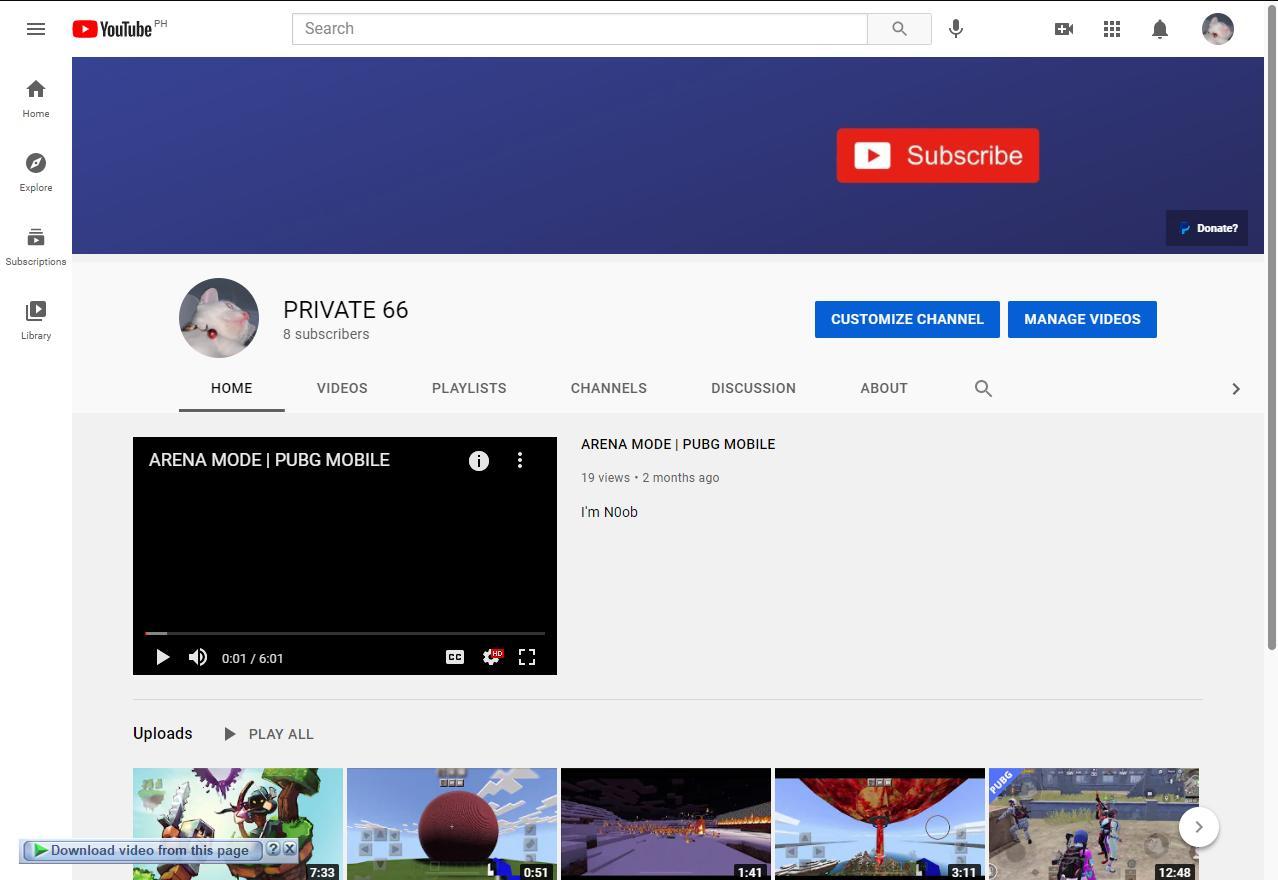Open video player settings gear
Image resolution: width=1278 pixels, height=880 pixels.
(491, 657)
